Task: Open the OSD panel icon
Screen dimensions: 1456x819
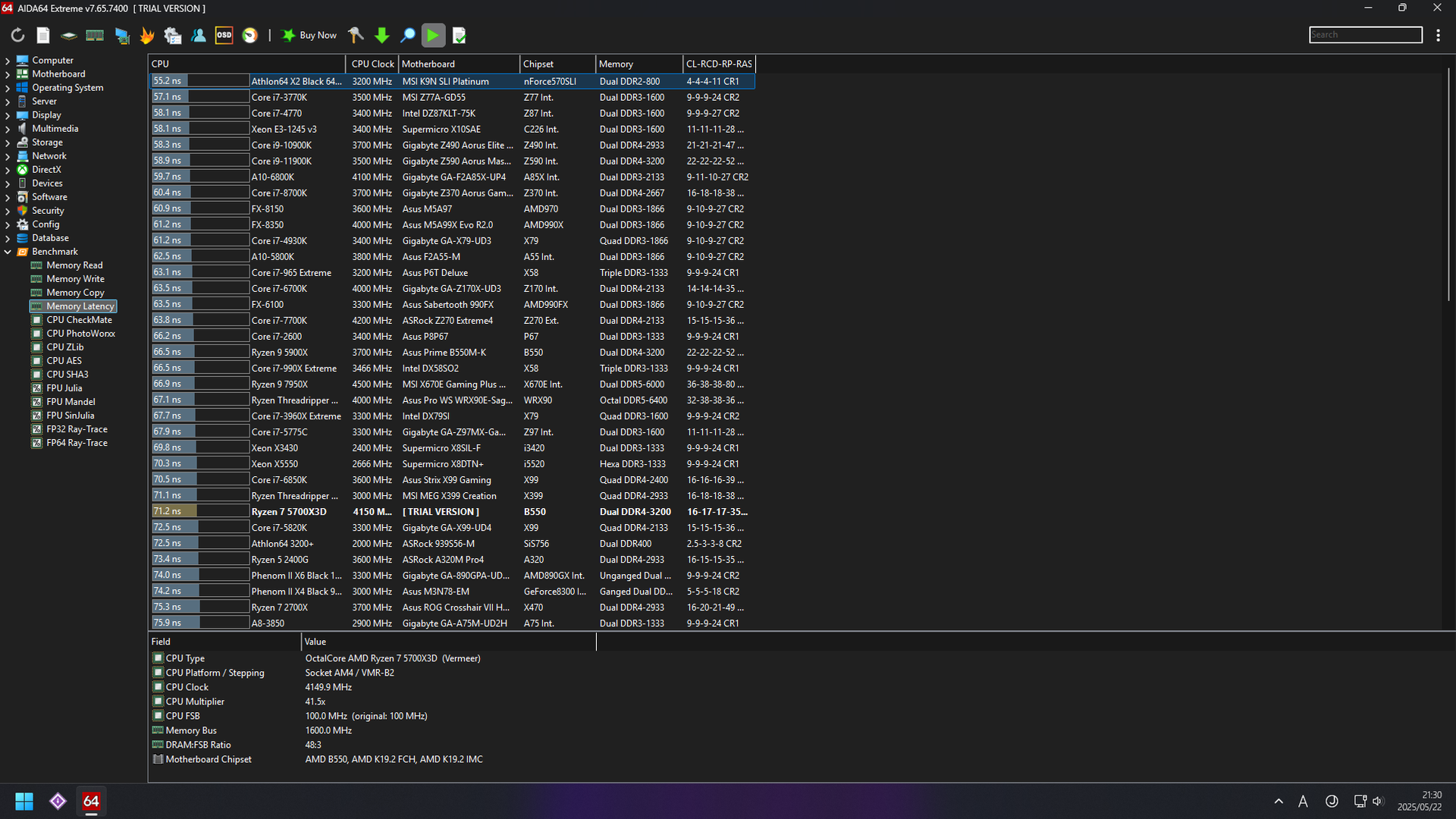Action: click(x=224, y=35)
